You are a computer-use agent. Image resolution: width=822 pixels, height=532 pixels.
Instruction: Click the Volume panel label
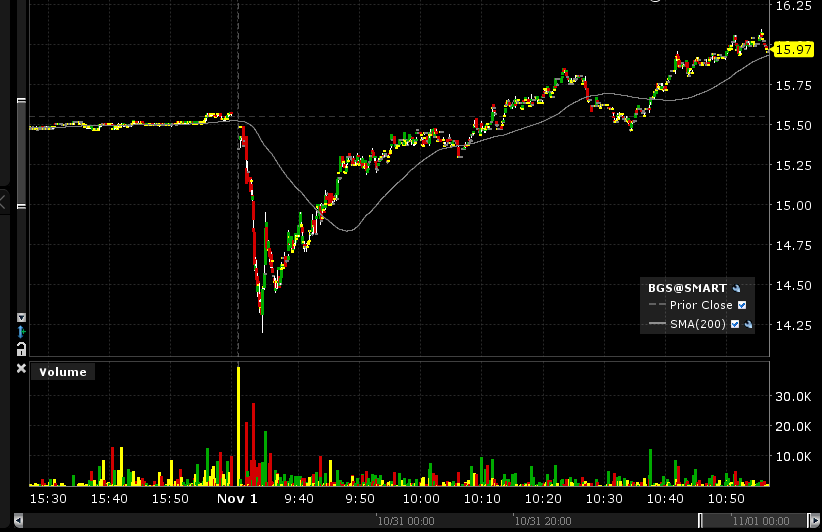click(x=63, y=372)
